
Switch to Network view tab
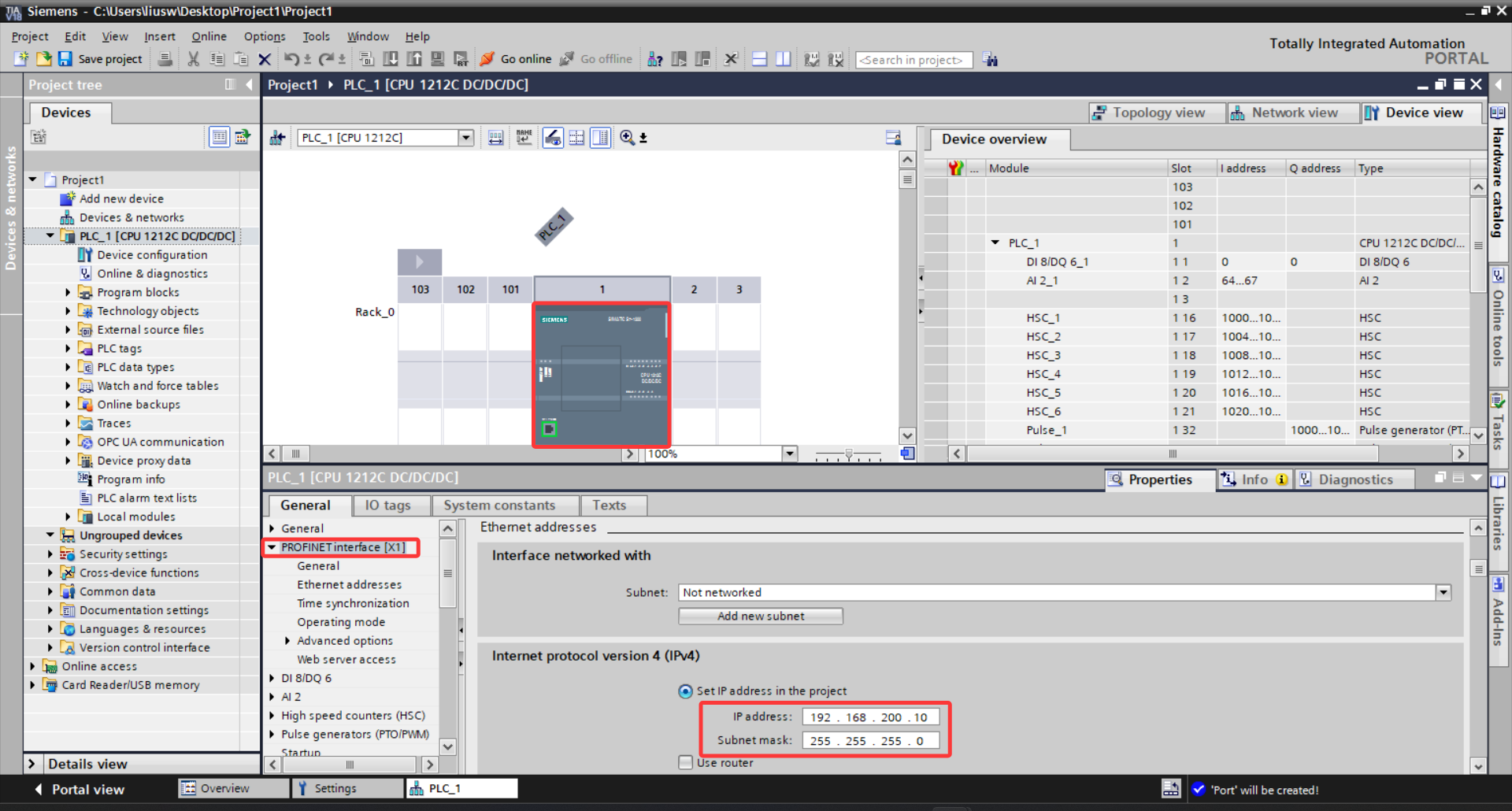pyautogui.click(x=1294, y=113)
